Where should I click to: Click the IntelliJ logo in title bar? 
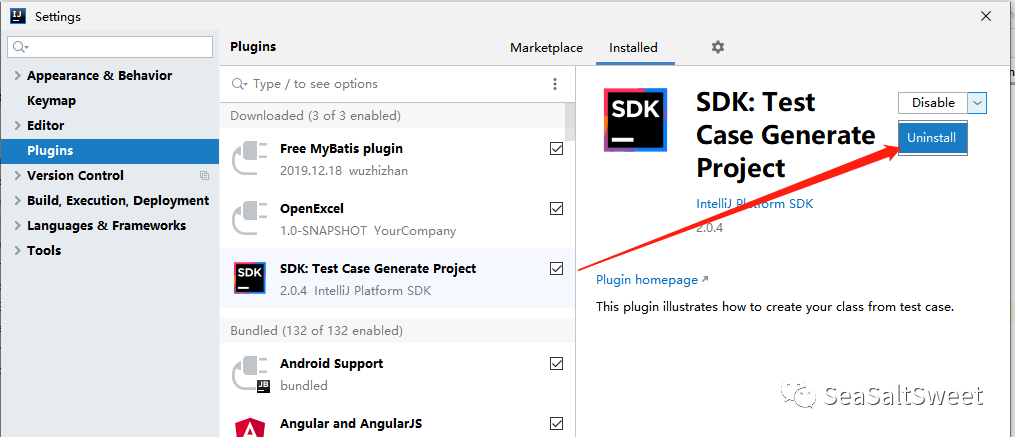[x=17, y=16]
